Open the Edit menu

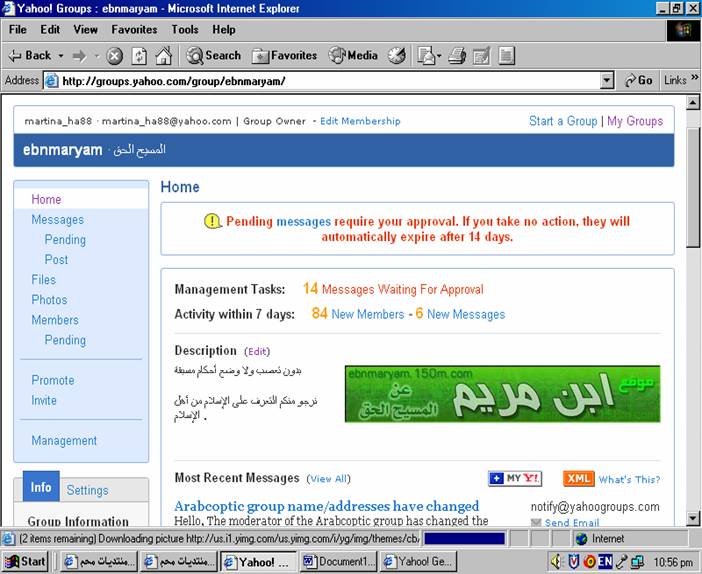[50, 30]
